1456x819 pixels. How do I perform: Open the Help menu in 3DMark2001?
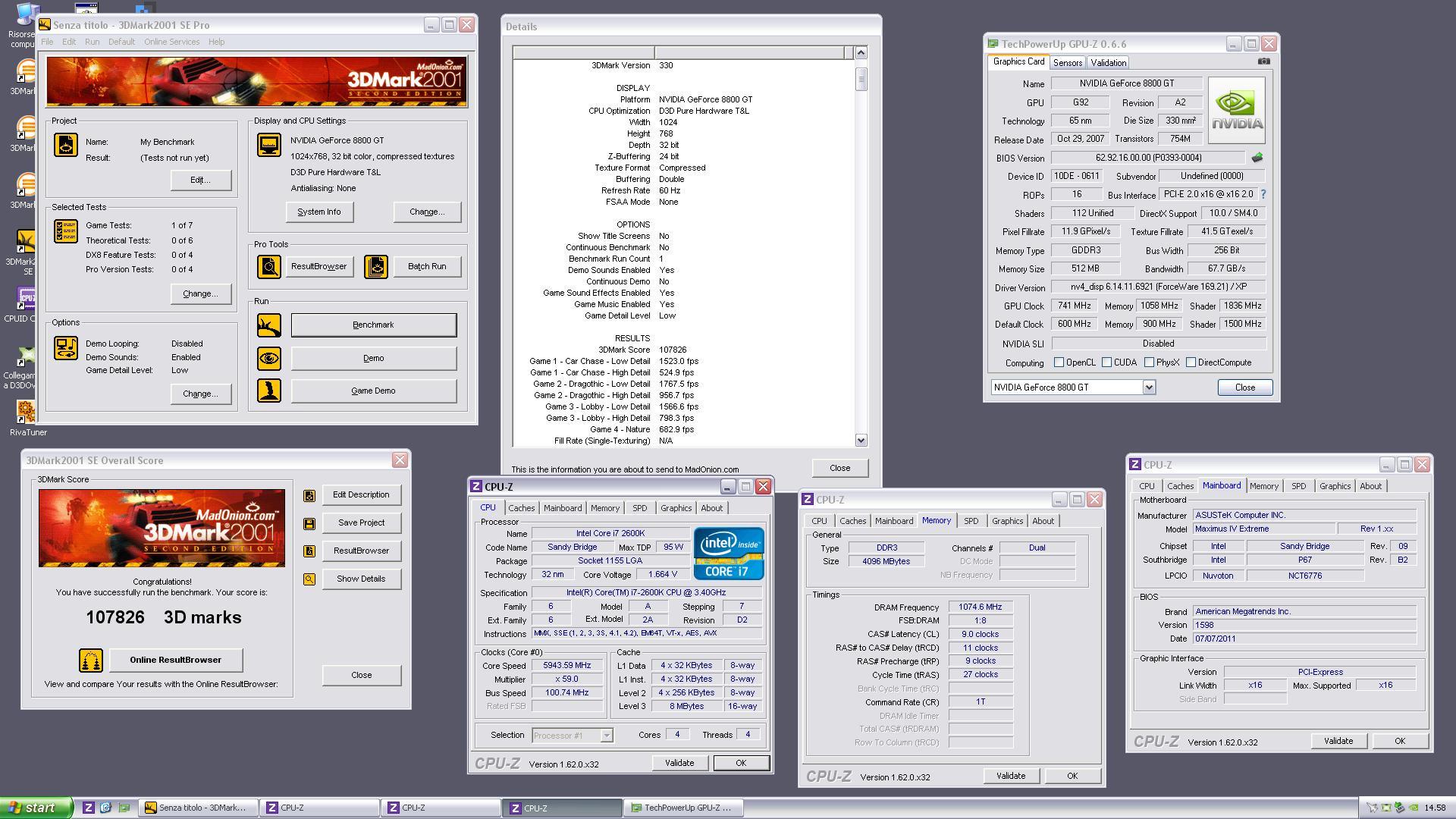[216, 42]
